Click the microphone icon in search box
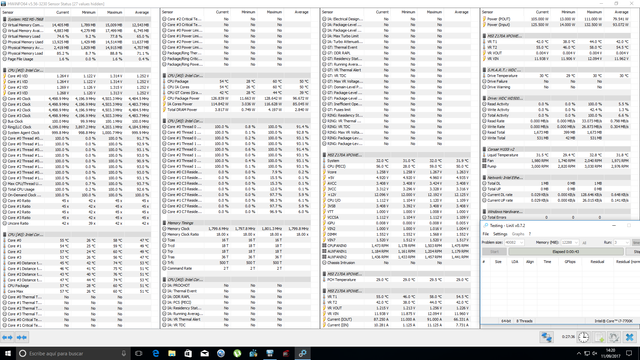The height and width of the screenshot is (360, 640). point(124,353)
